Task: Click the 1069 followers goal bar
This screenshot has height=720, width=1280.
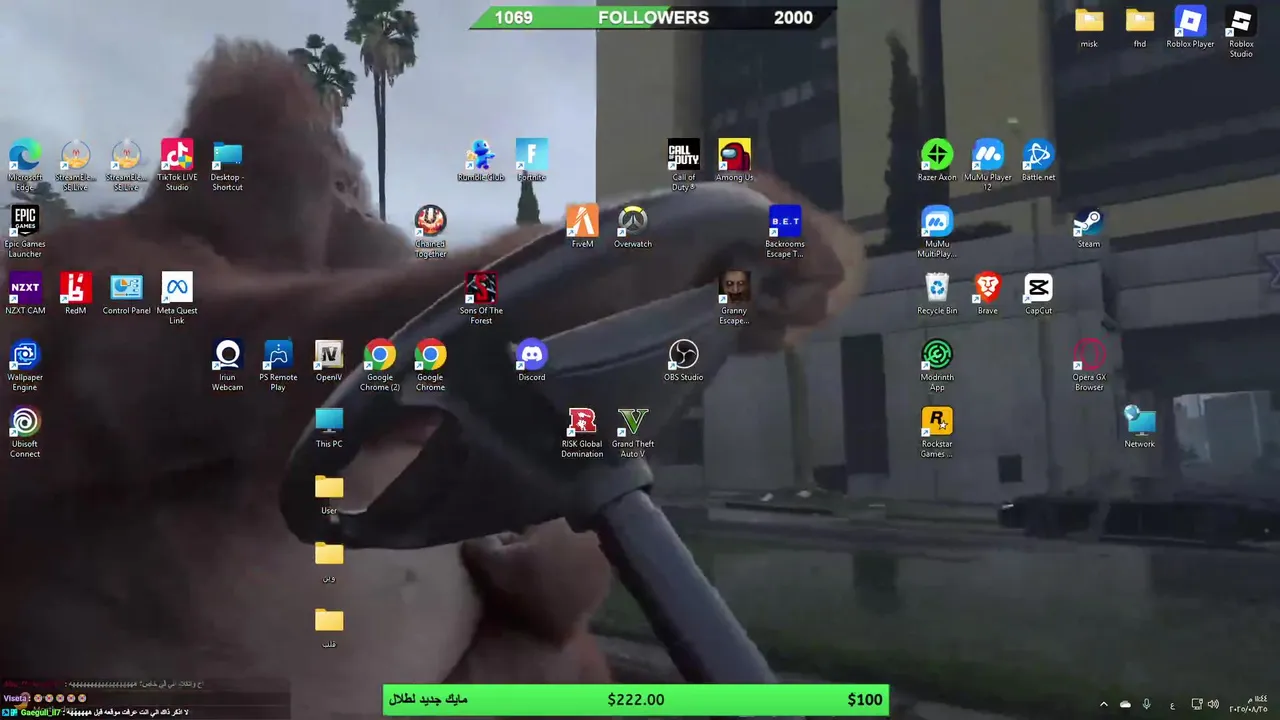Action: point(653,17)
